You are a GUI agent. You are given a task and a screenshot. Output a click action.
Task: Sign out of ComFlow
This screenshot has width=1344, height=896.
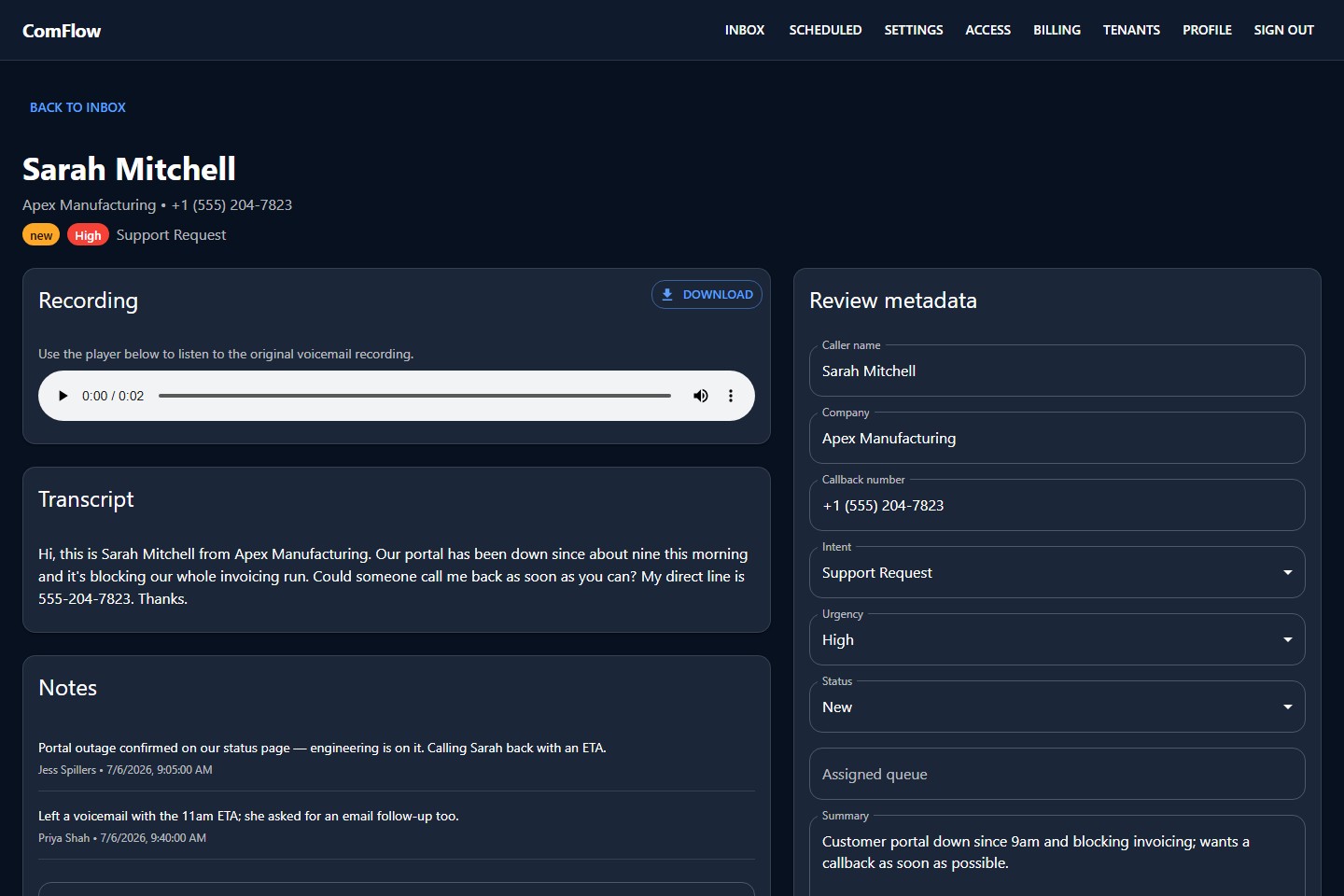(x=1283, y=30)
